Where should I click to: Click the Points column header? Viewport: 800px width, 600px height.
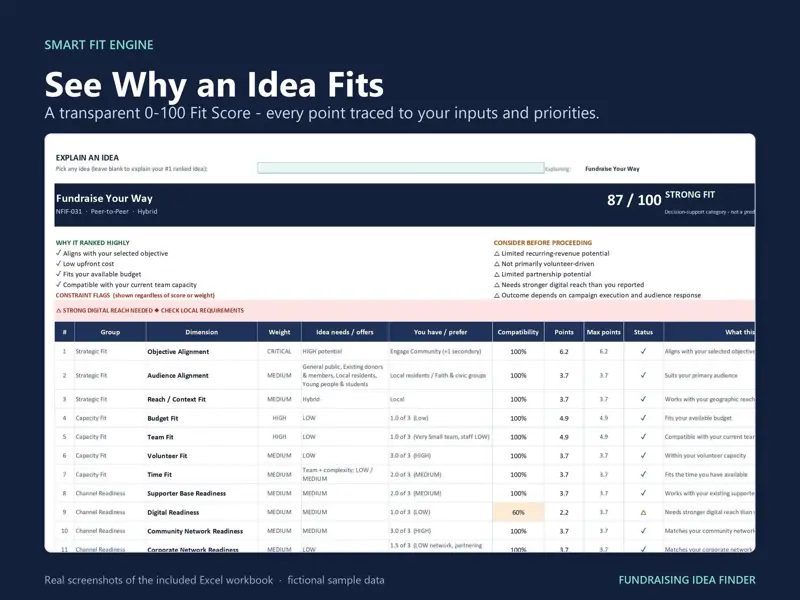click(x=564, y=332)
